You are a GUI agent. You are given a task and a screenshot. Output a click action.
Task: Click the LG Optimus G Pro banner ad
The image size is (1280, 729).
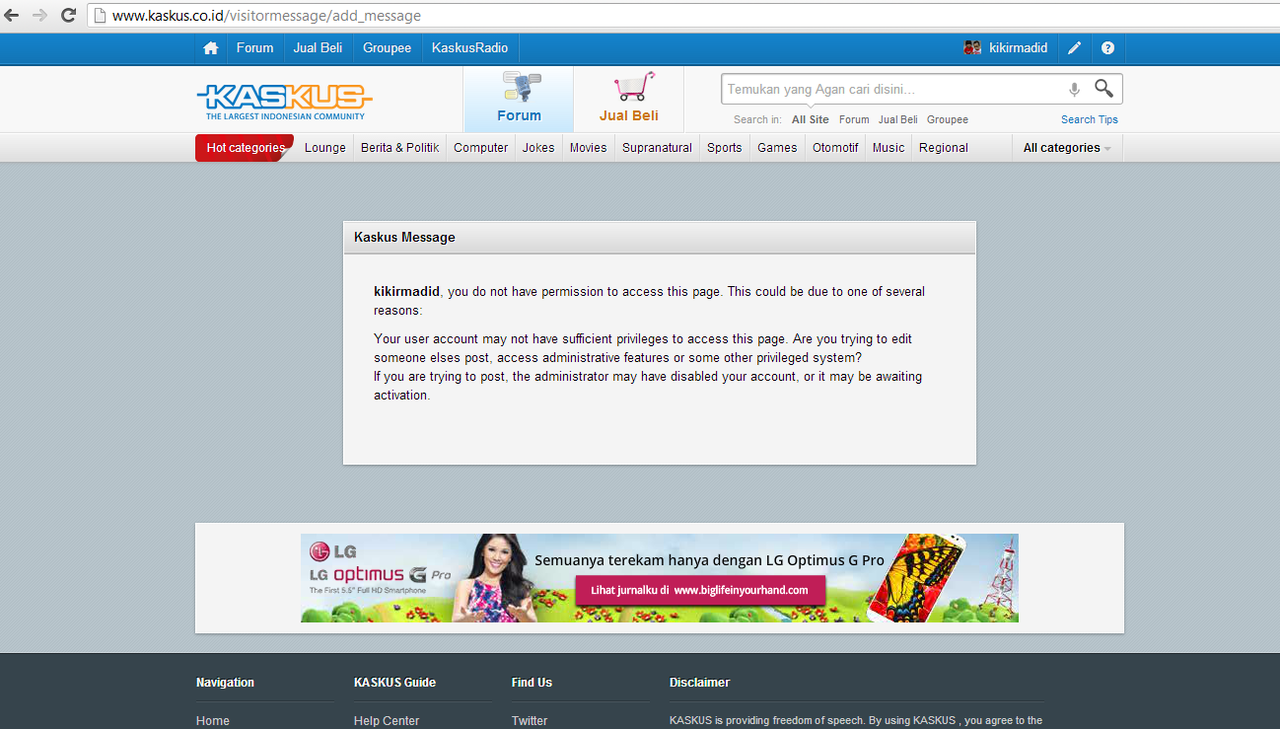[x=660, y=578]
